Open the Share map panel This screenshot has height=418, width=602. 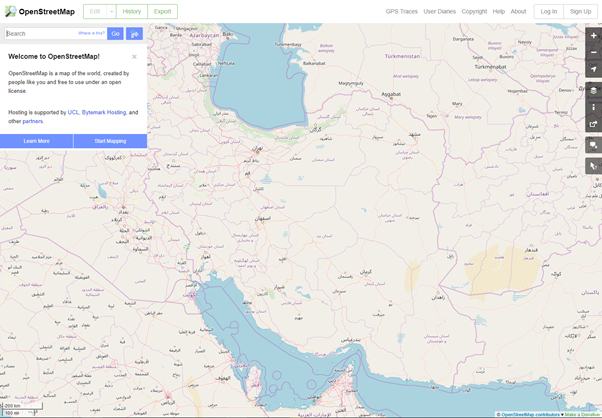pyautogui.click(x=594, y=124)
